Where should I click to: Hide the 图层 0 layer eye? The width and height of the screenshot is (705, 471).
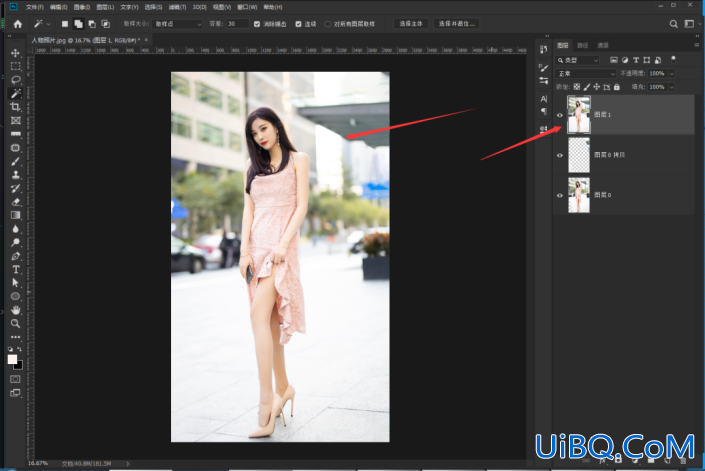560,196
